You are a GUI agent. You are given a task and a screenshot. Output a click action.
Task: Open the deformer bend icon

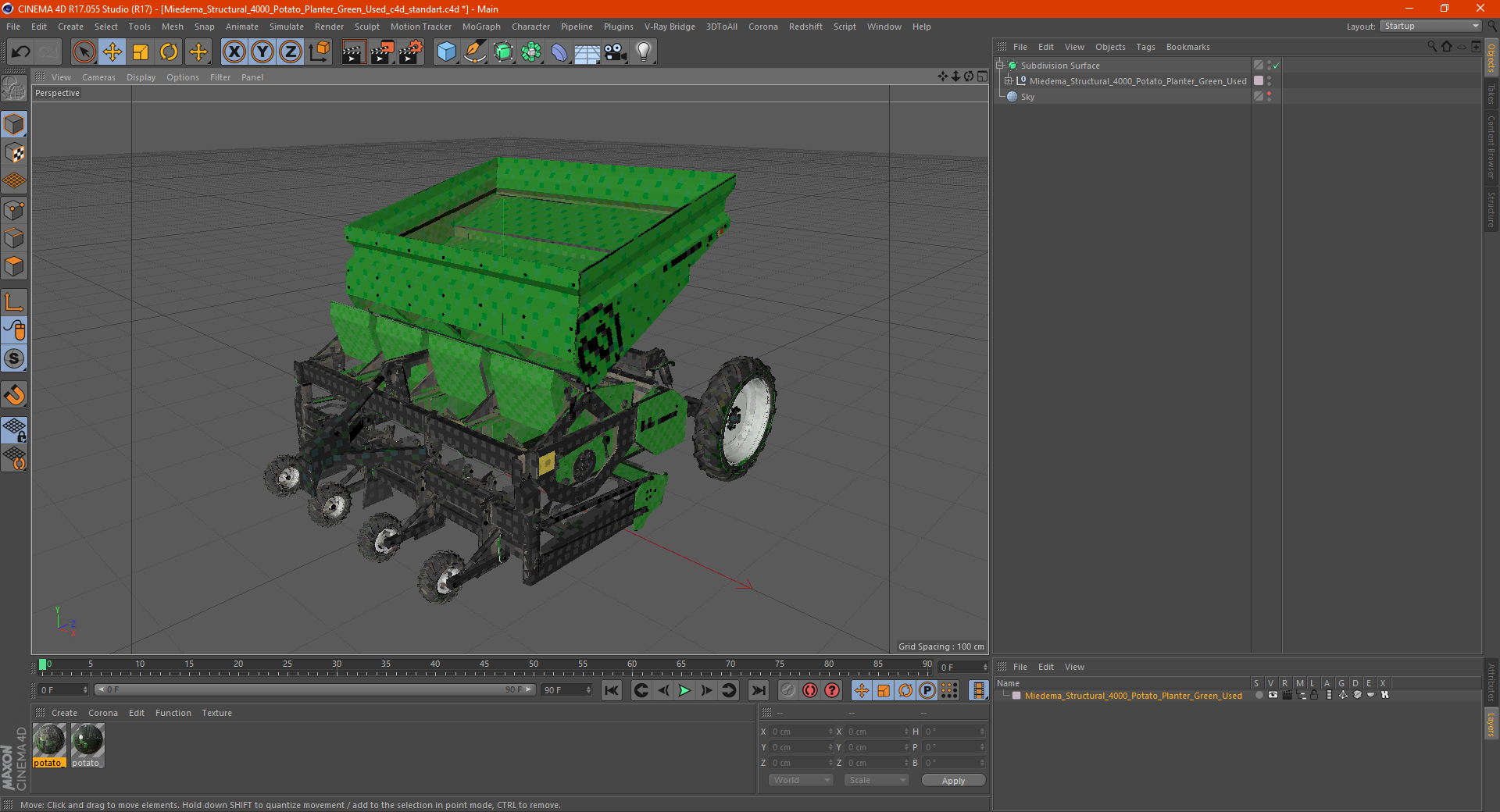pyautogui.click(x=559, y=52)
